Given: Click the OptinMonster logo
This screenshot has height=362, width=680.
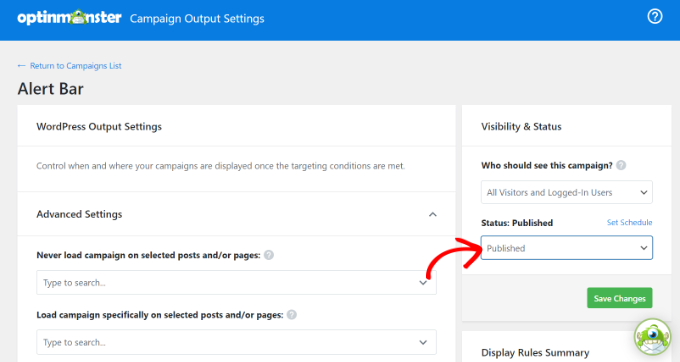Looking at the screenshot, I should 69,17.
